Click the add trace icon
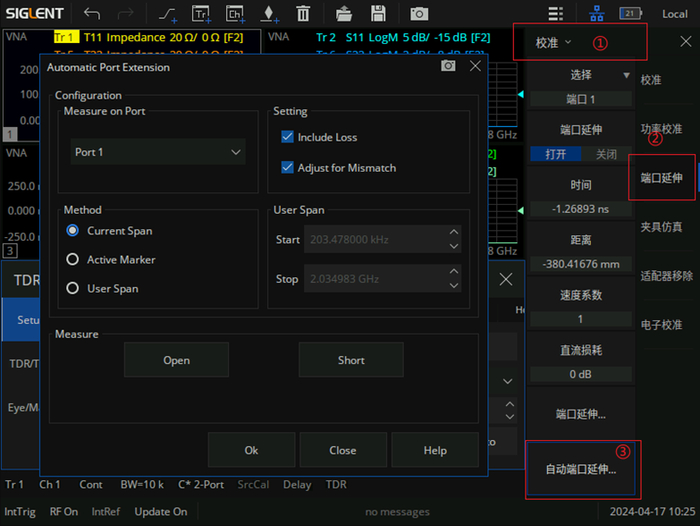The height and width of the screenshot is (526, 700). [x=201, y=14]
